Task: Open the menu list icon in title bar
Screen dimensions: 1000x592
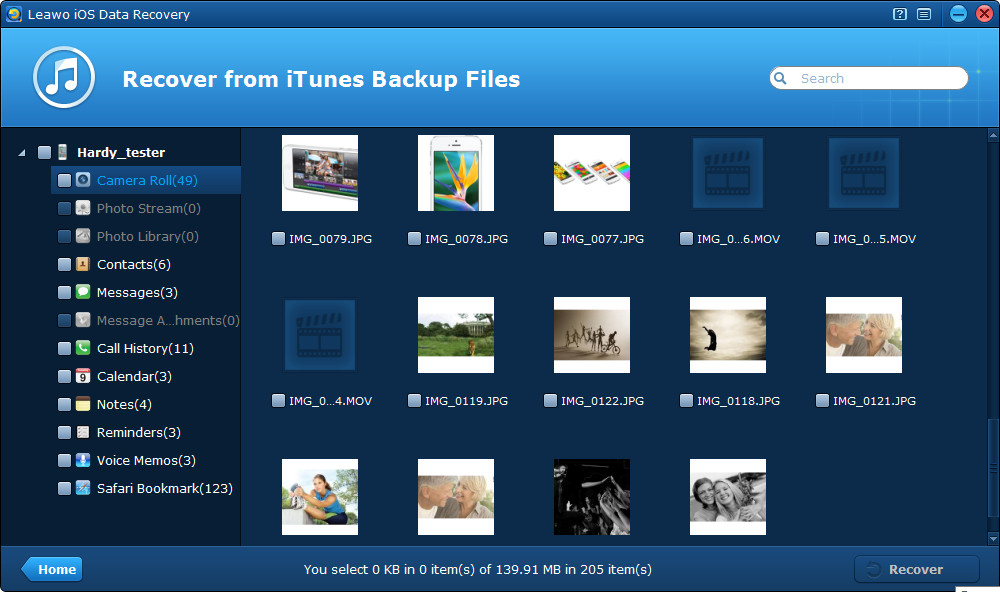Action: (x=924, y=14)
